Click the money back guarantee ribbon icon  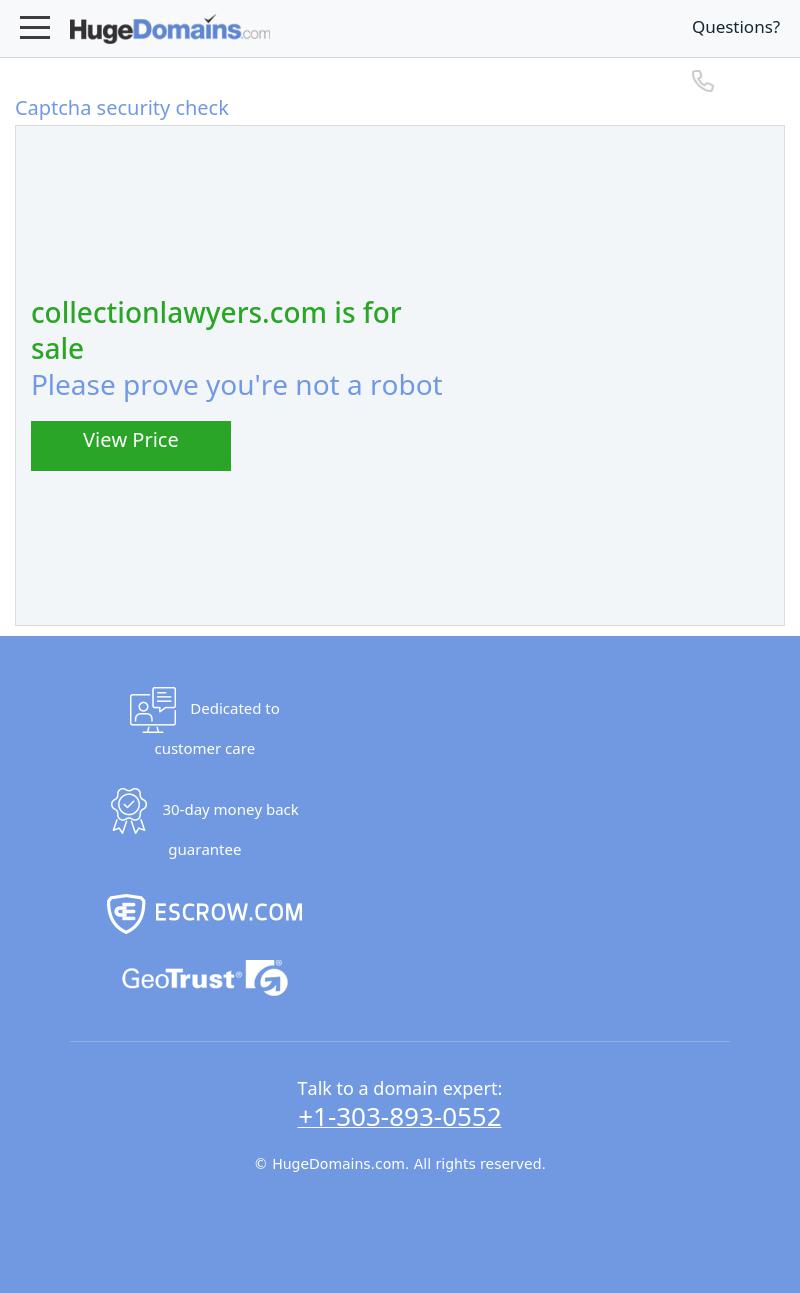pyautogui.click(x=129, y=811)
